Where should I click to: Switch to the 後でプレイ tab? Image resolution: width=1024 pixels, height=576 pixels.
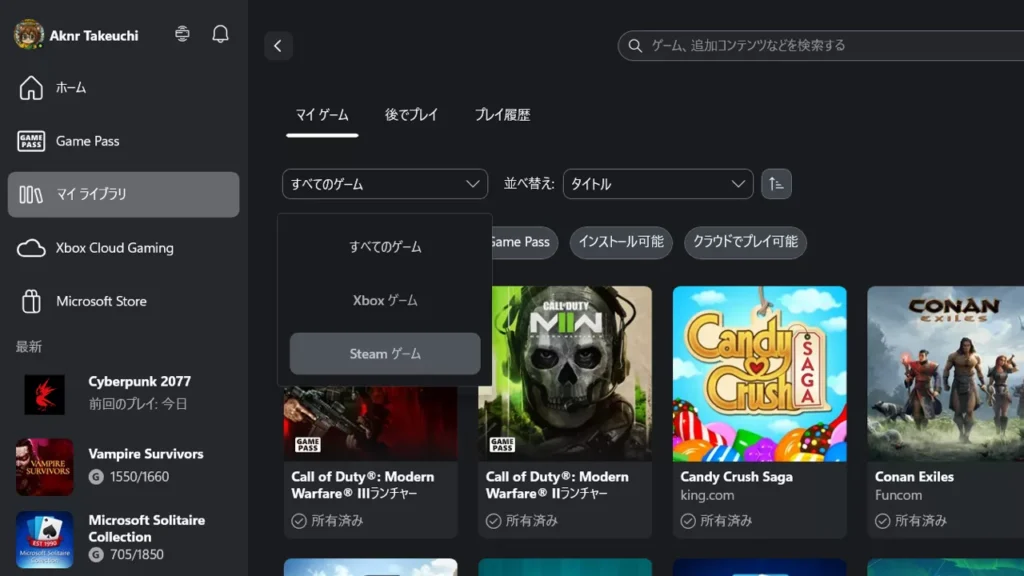411,115
